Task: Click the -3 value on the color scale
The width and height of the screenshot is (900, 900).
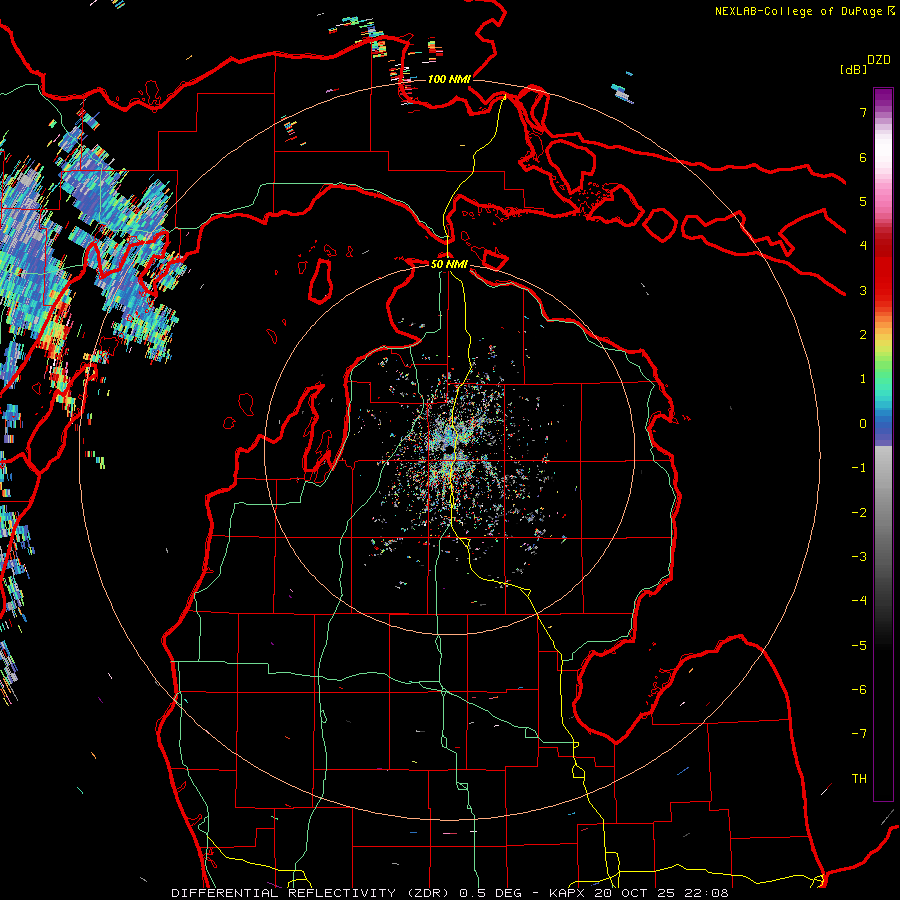Action: click(859, 557)
